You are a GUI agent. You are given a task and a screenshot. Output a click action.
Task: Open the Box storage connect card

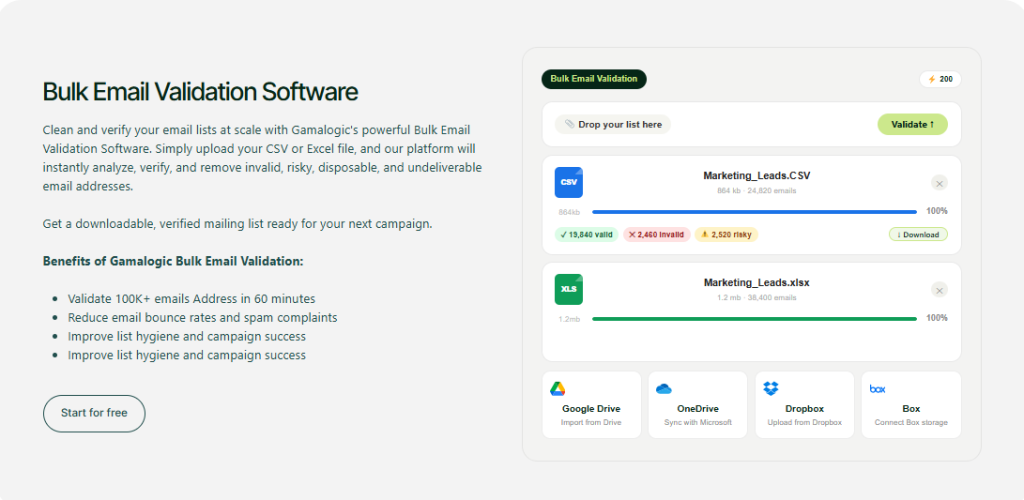911,405
